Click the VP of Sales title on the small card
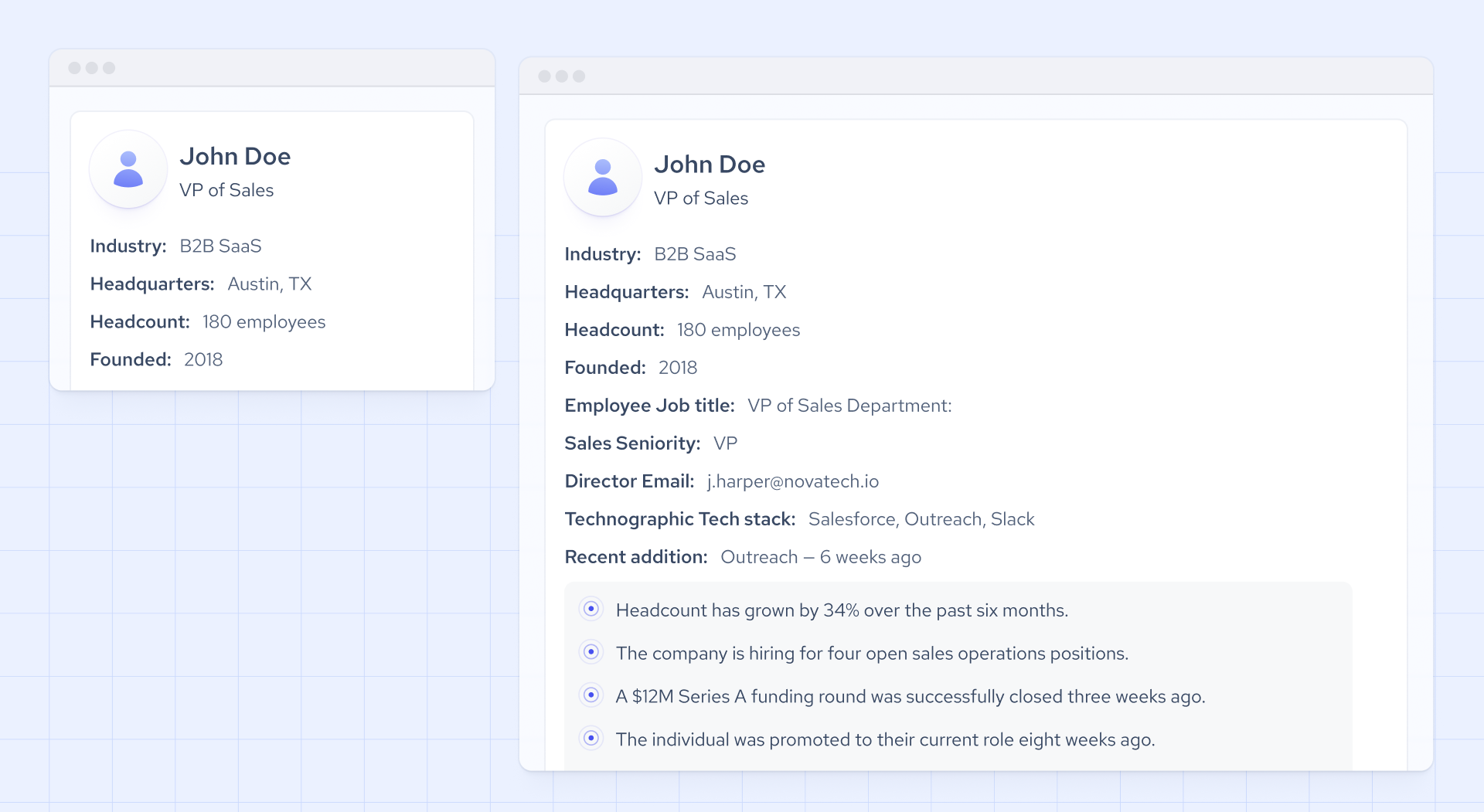 pos(227,190)
